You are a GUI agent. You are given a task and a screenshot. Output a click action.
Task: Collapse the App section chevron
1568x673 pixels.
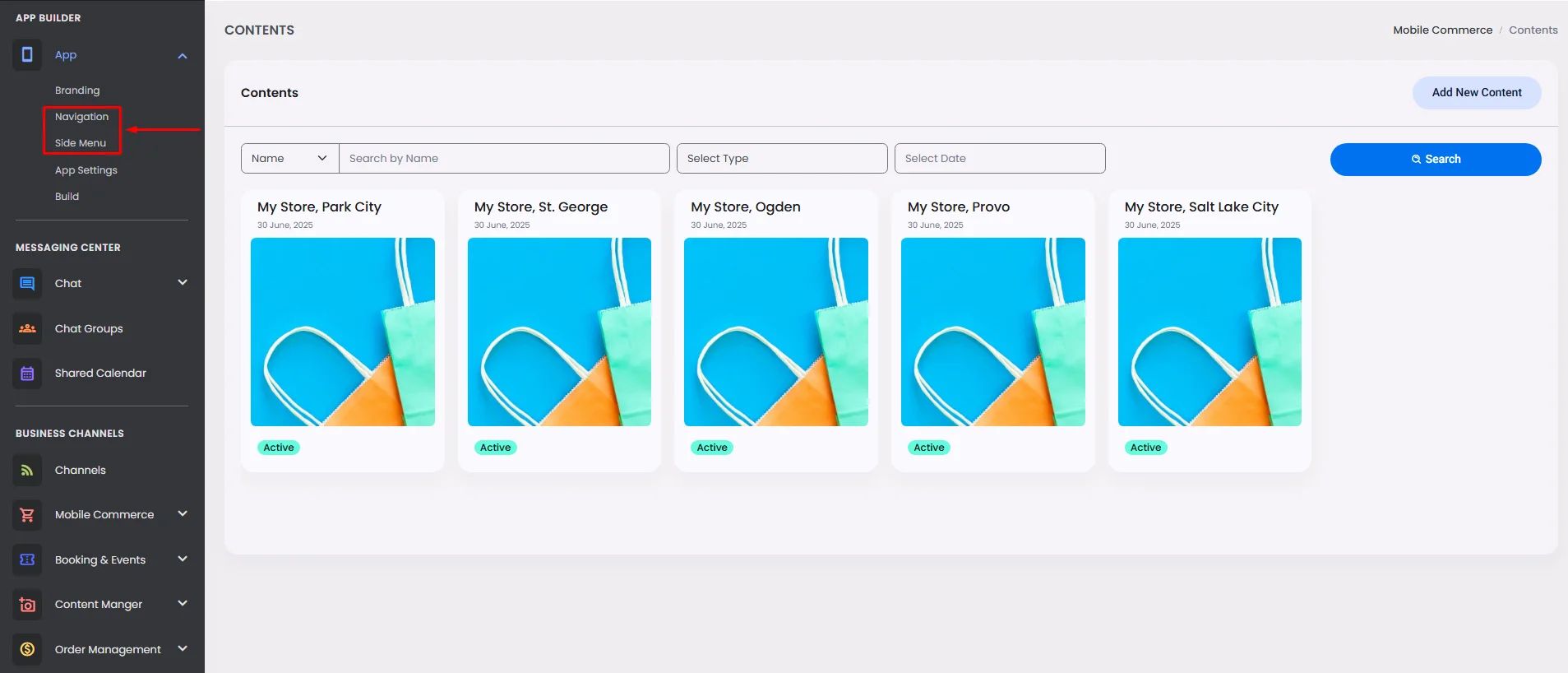[183, 56]
